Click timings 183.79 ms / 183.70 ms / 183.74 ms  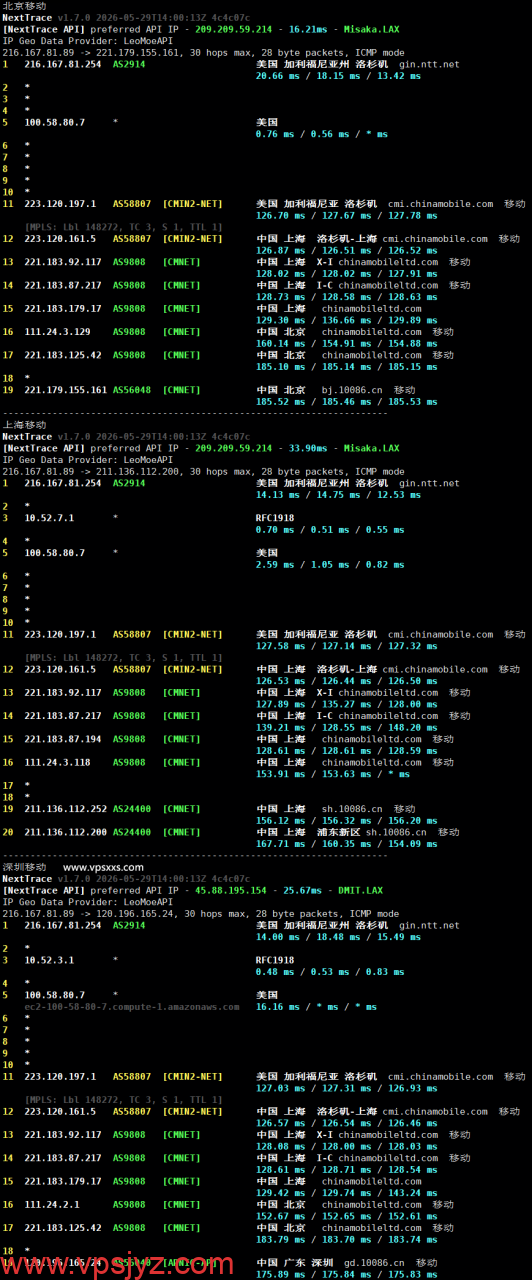347,1240
